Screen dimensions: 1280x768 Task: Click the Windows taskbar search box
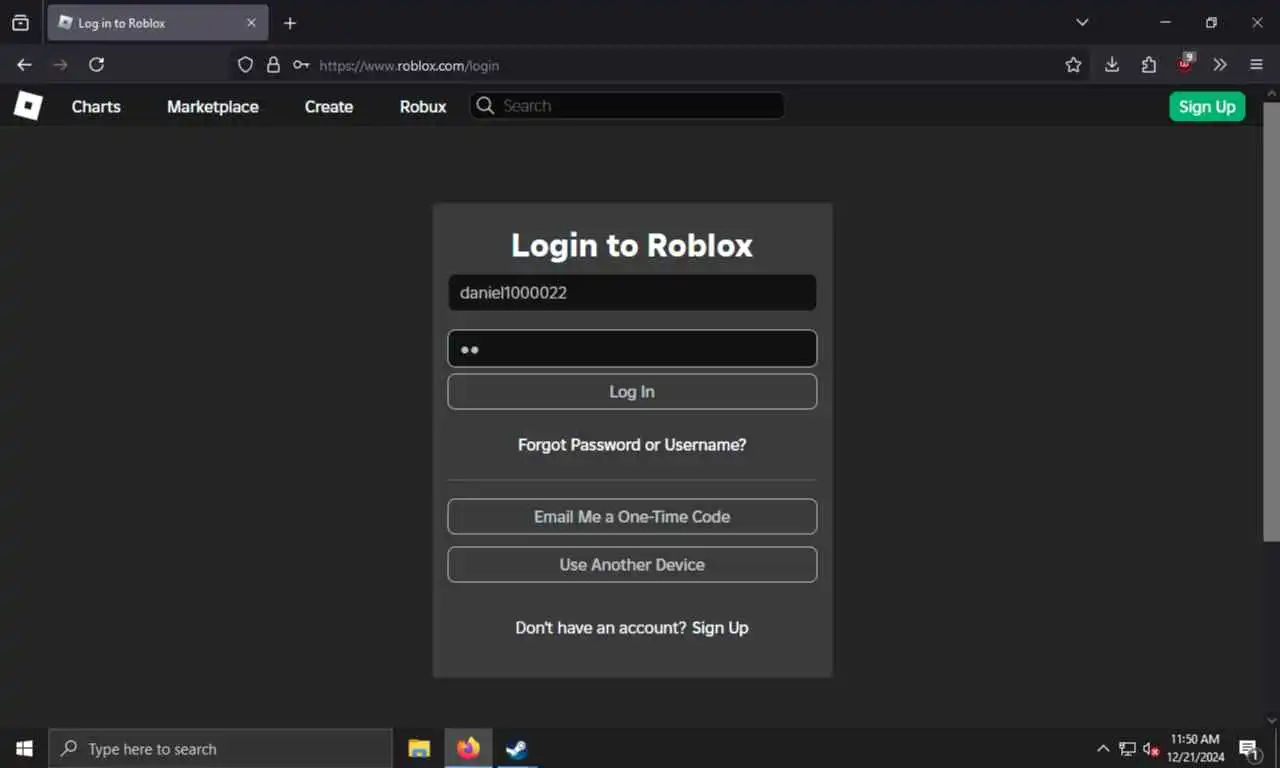pyautogui.click(x=220, y=748)
